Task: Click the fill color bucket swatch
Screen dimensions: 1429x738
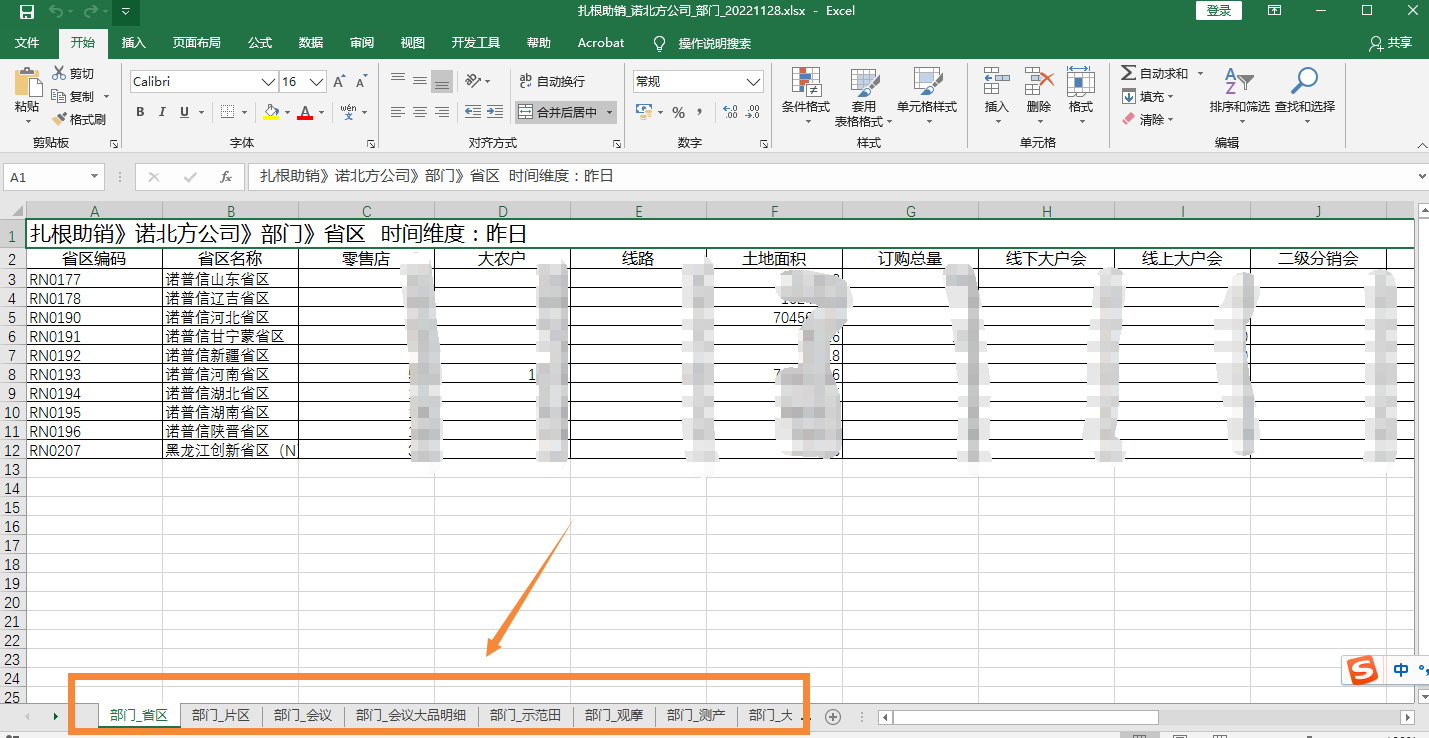Action: click(272, 112)
